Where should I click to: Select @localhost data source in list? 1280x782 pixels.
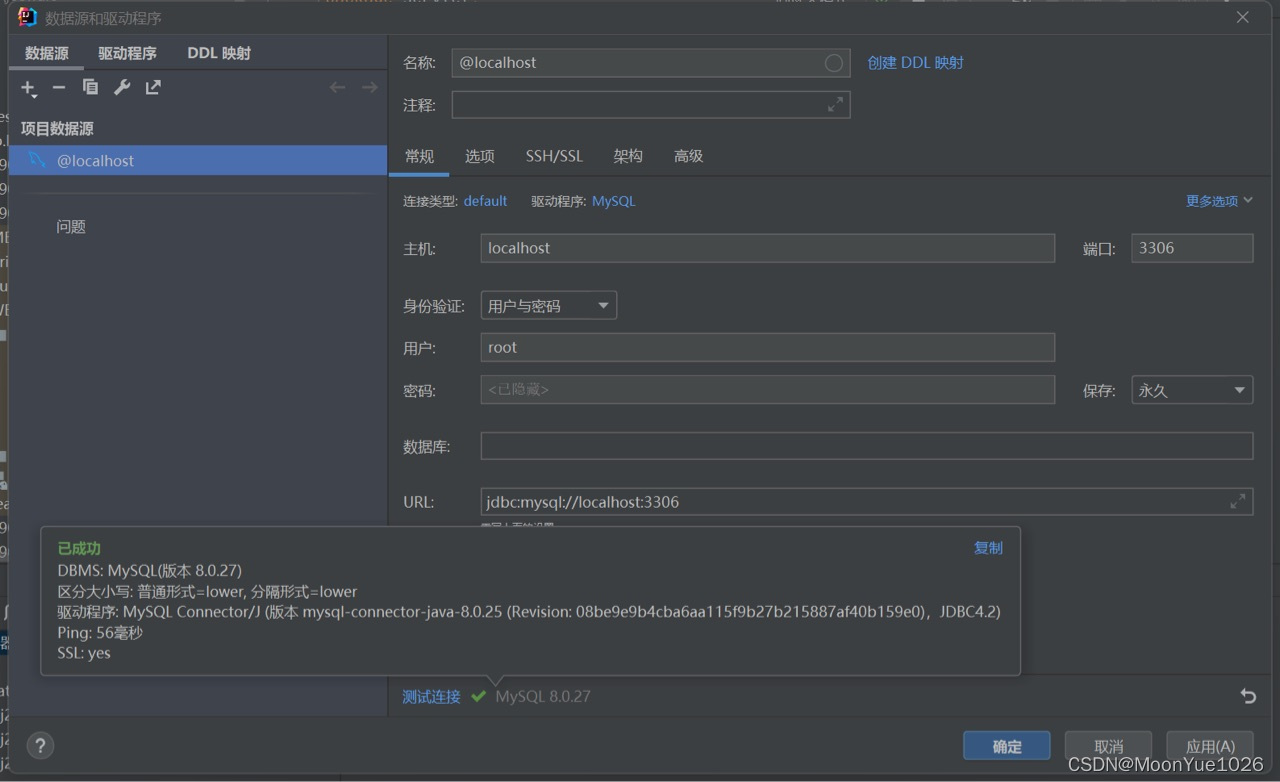point(198,160)
